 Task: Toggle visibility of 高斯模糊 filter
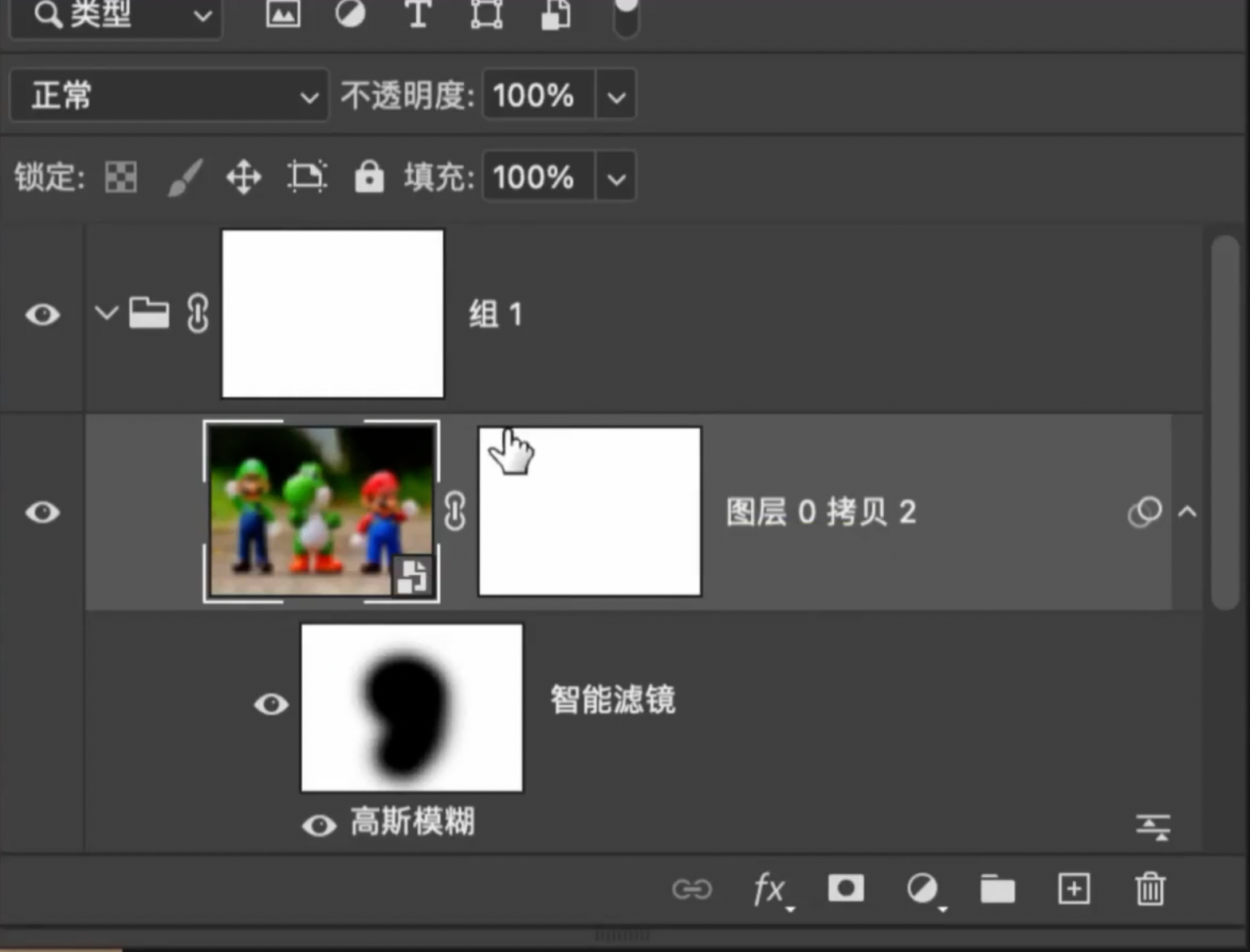(319, 825)
